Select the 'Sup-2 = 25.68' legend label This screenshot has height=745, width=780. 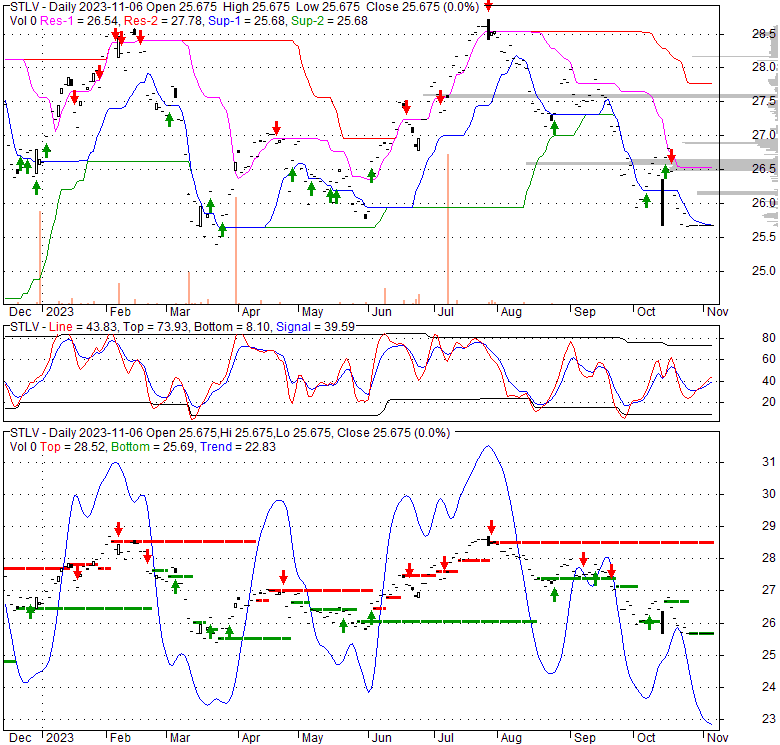tap(329, 21)
